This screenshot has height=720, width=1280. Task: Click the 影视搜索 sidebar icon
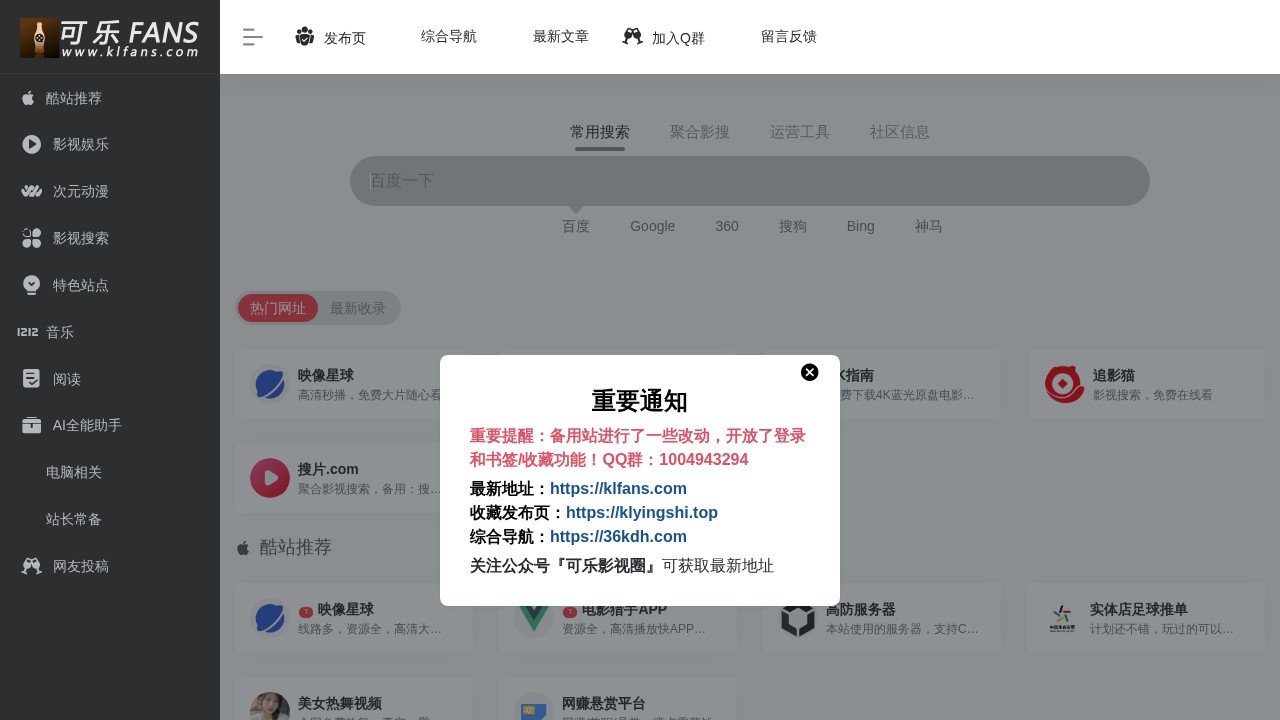(32, 238)
